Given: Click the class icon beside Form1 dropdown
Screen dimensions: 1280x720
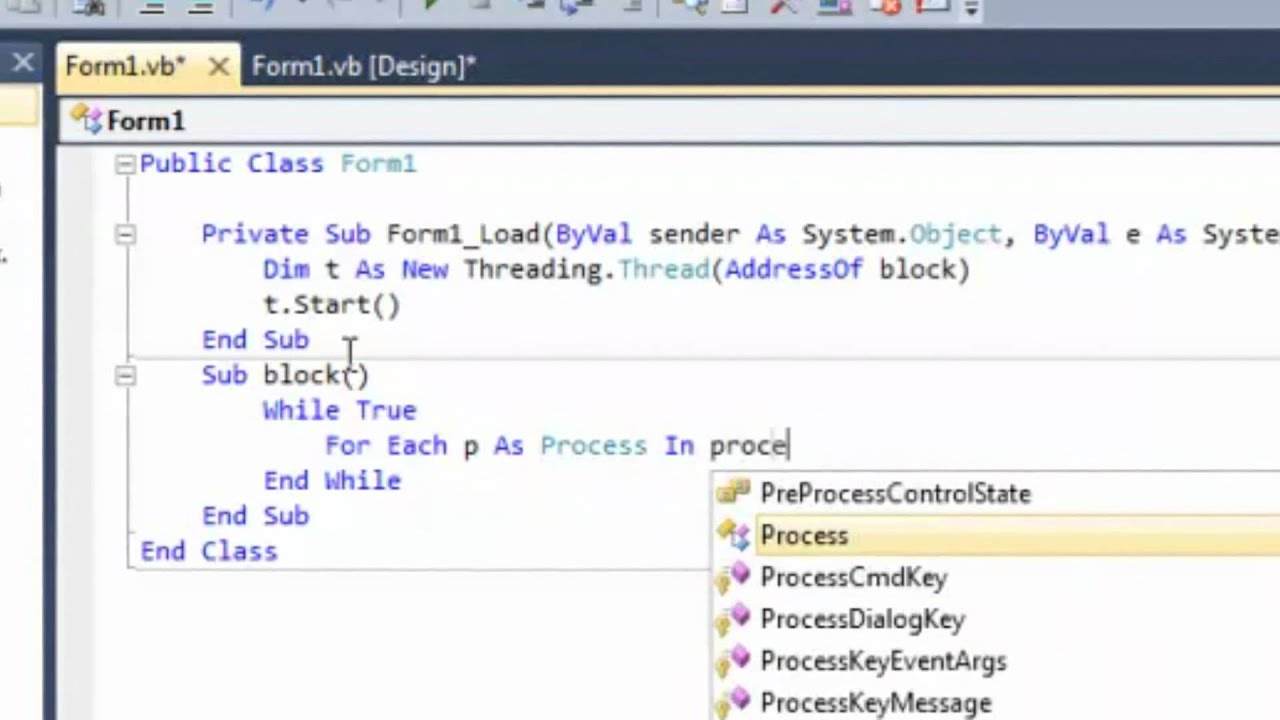Looking at the screenshot, I should coord(85,121).
